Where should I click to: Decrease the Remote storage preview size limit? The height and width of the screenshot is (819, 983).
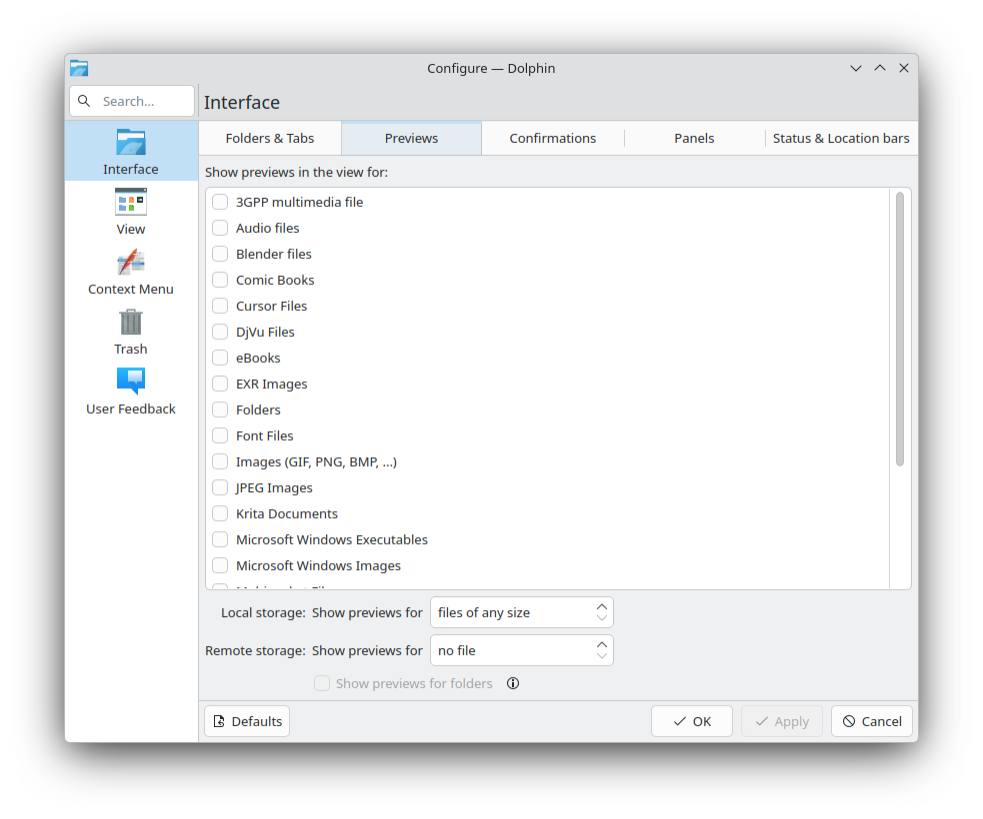pos(602,656)
